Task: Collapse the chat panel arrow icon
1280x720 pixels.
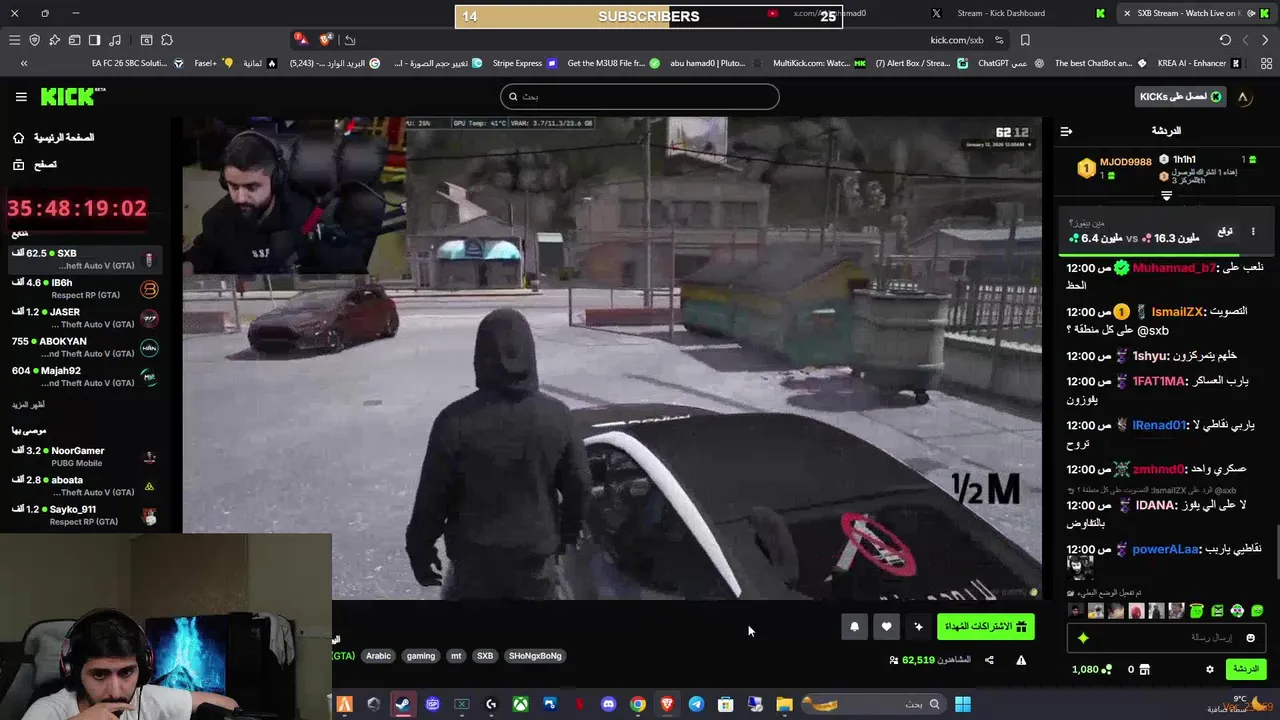Action: [x=1066, y=131]
